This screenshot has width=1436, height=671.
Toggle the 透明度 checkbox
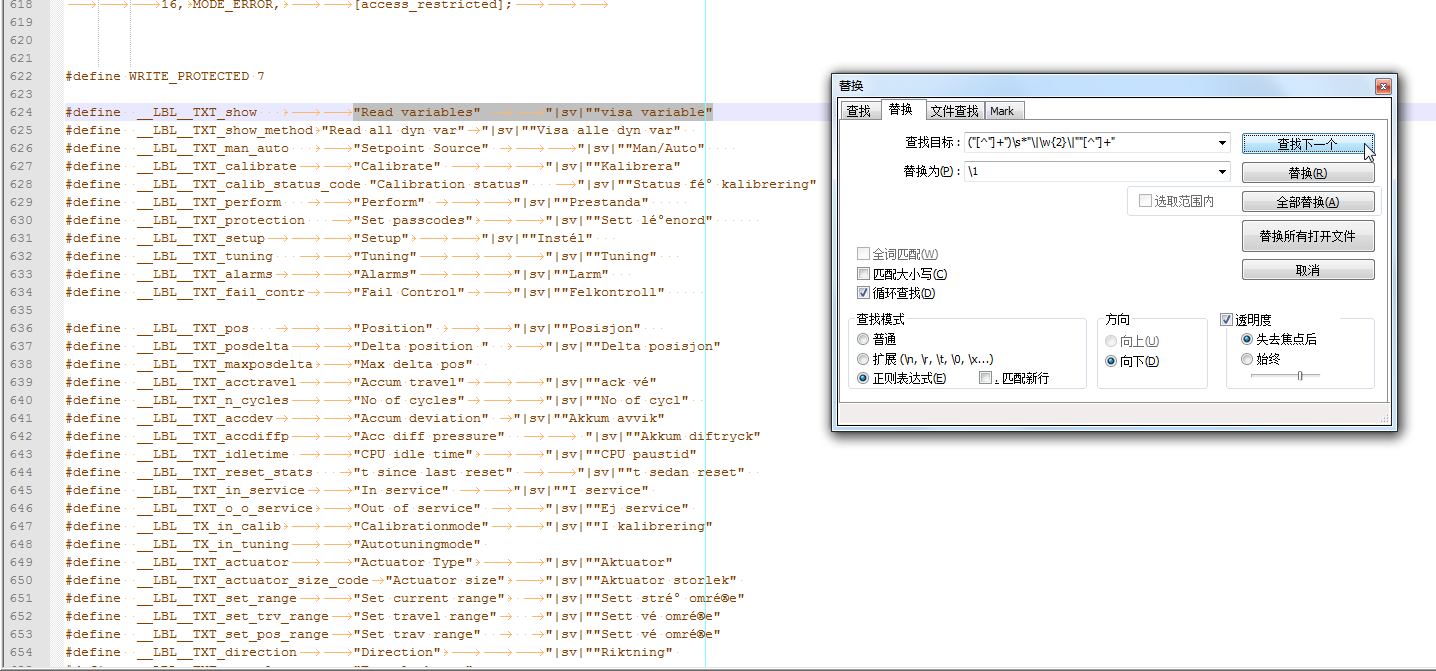pos(1227,320)
